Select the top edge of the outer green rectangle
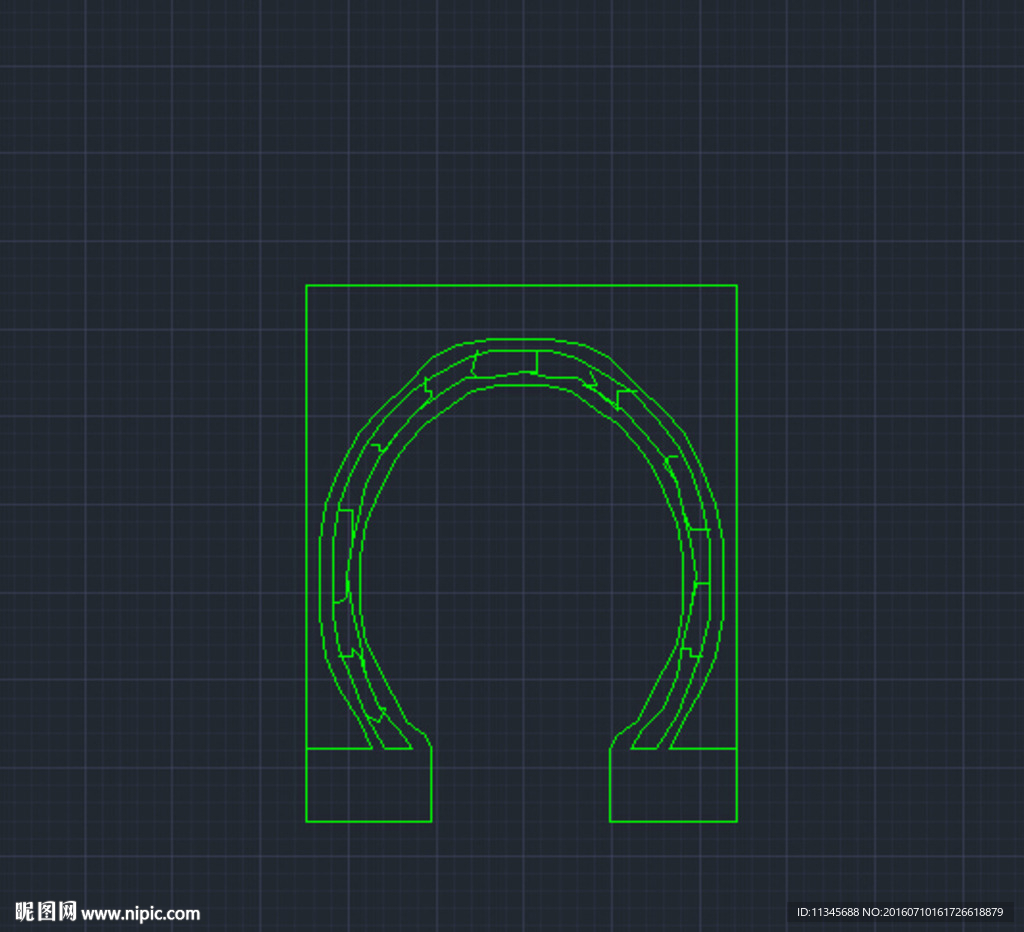The image size is (1024, 932). click(521, 285)
